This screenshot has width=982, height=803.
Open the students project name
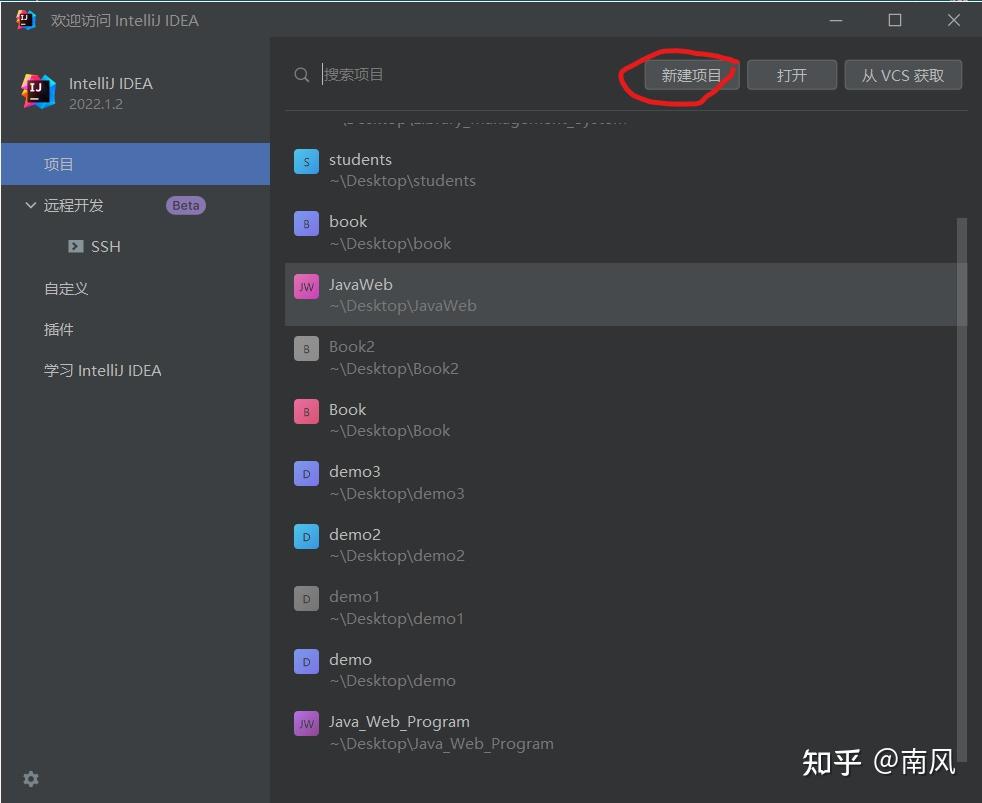(360, 160)
